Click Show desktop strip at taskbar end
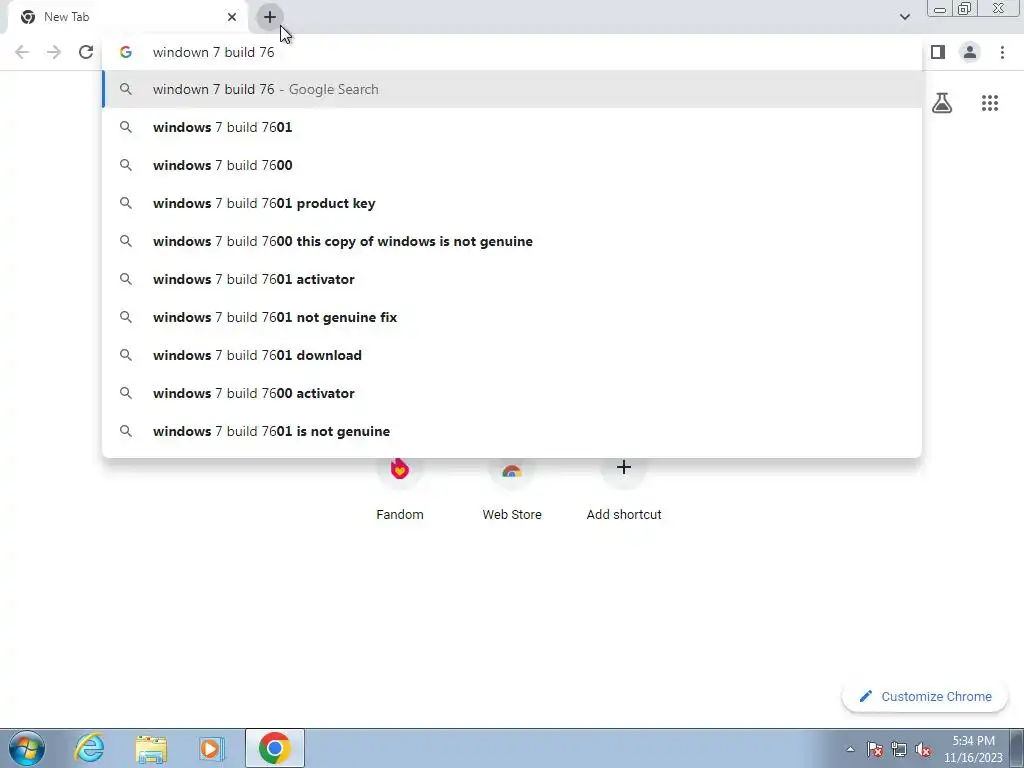 1017,748
